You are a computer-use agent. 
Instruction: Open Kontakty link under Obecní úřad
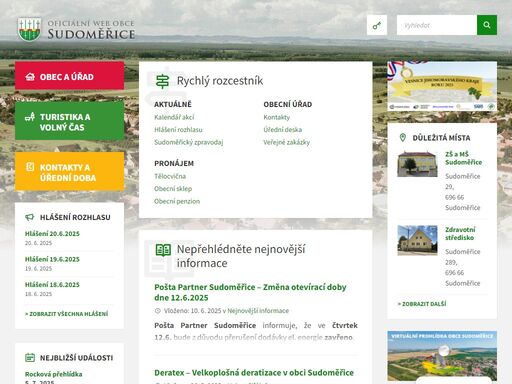[x=277, y=117]
